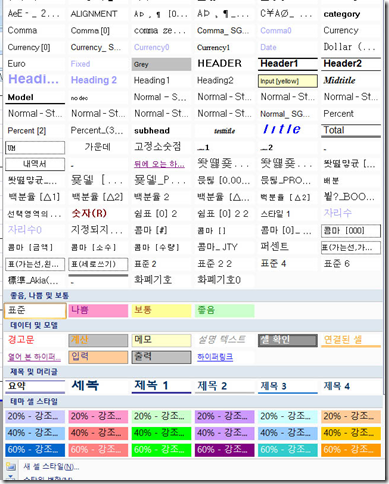The height and width of the screenshot is (484, 389).
Task: Choose the 내역서 bordered style
Action: pos(35,164)
